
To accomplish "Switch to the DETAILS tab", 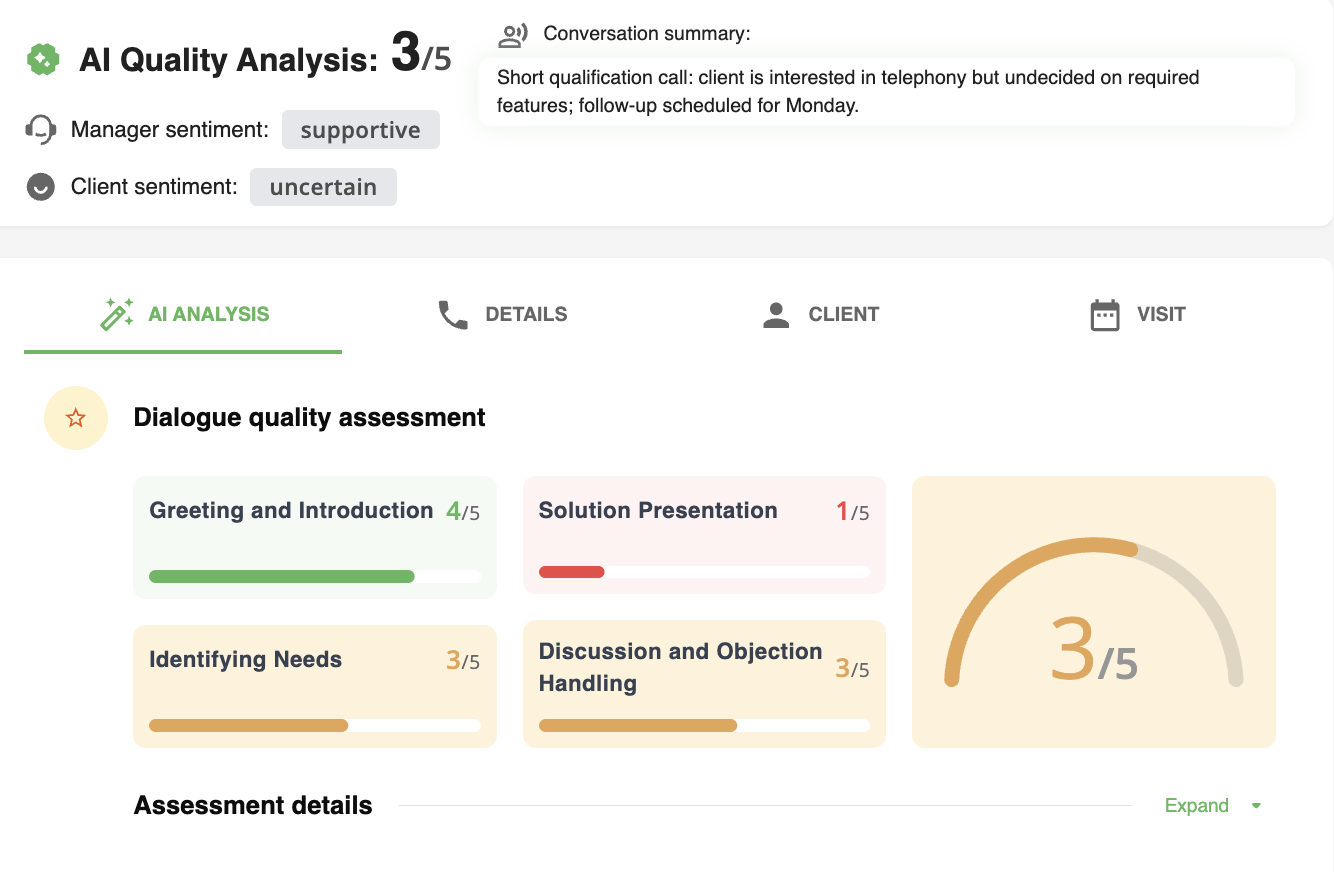I will click(x=525, y=314).
